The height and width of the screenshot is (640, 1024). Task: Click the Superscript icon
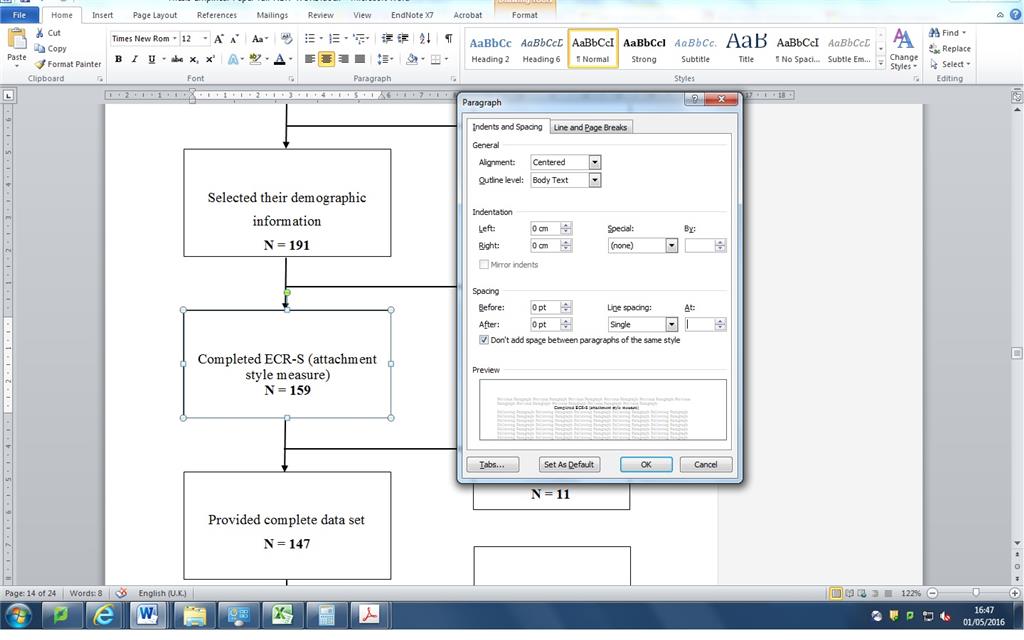pos(210,59)
